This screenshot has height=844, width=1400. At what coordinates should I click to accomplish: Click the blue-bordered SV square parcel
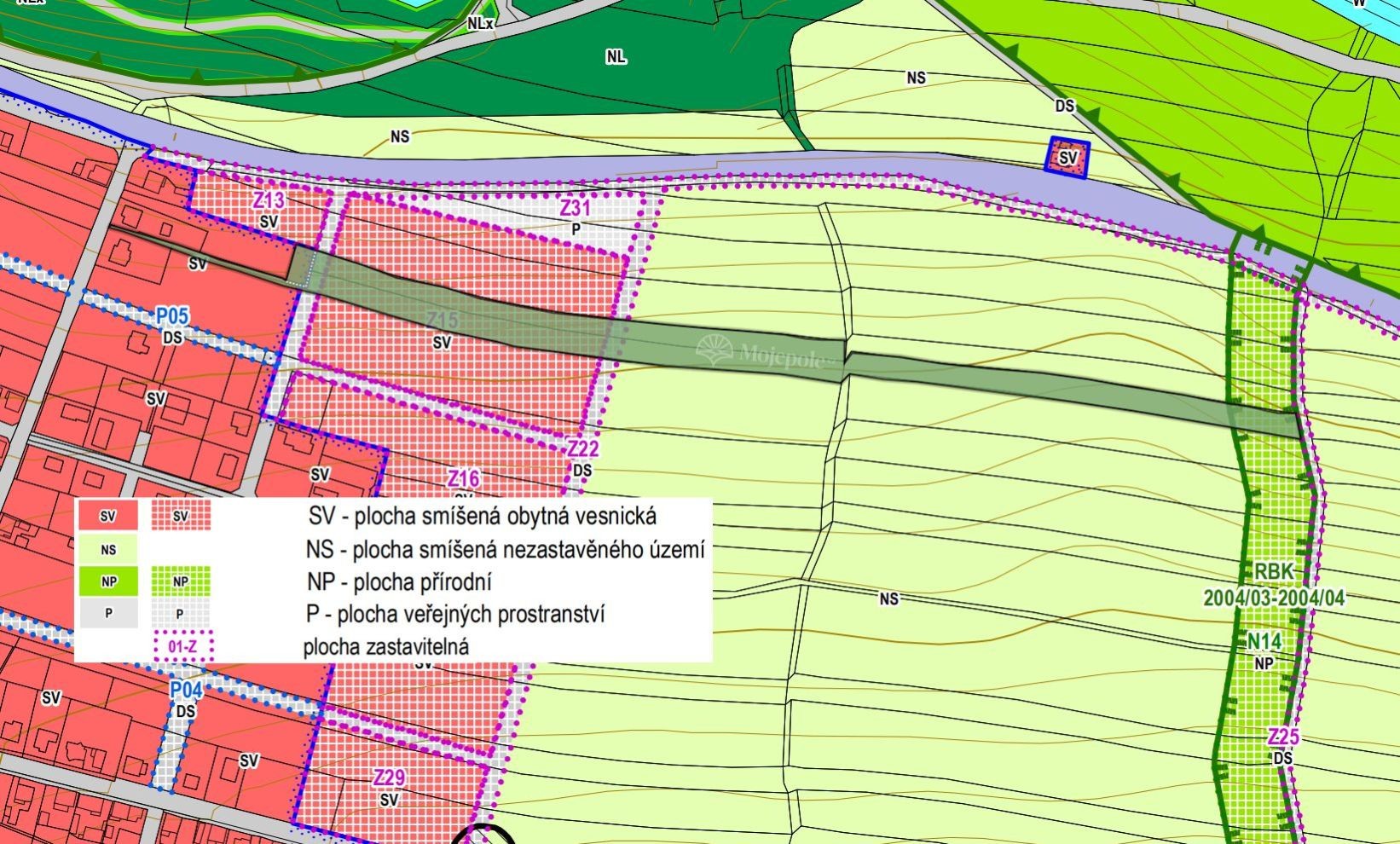pyautogui.click(x=1067, y=157)
